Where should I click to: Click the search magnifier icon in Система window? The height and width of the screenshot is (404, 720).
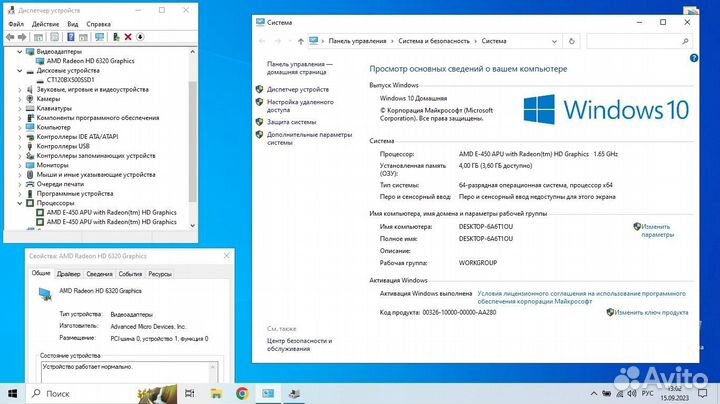[685, 41]
